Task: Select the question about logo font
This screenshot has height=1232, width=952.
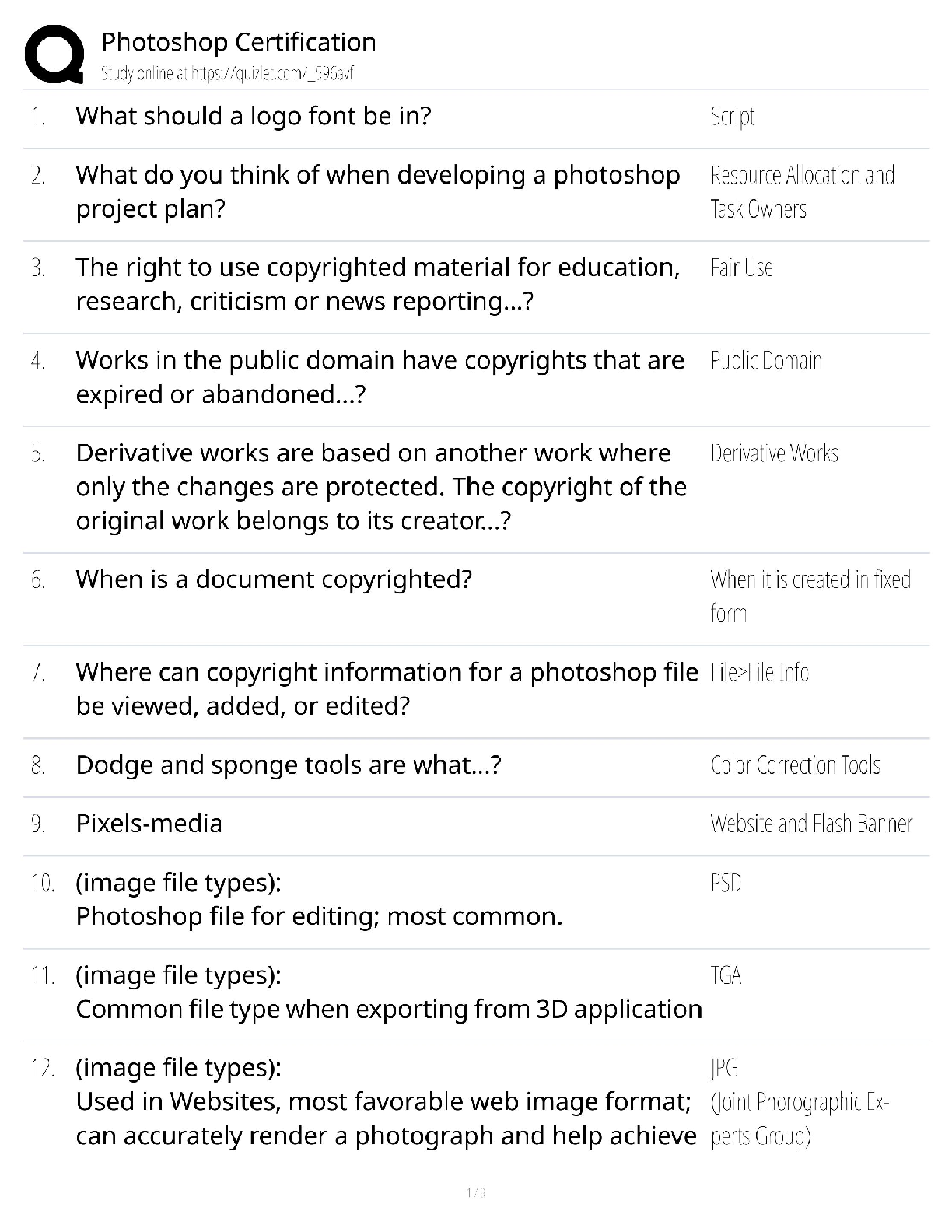Action: pos(253,116)
